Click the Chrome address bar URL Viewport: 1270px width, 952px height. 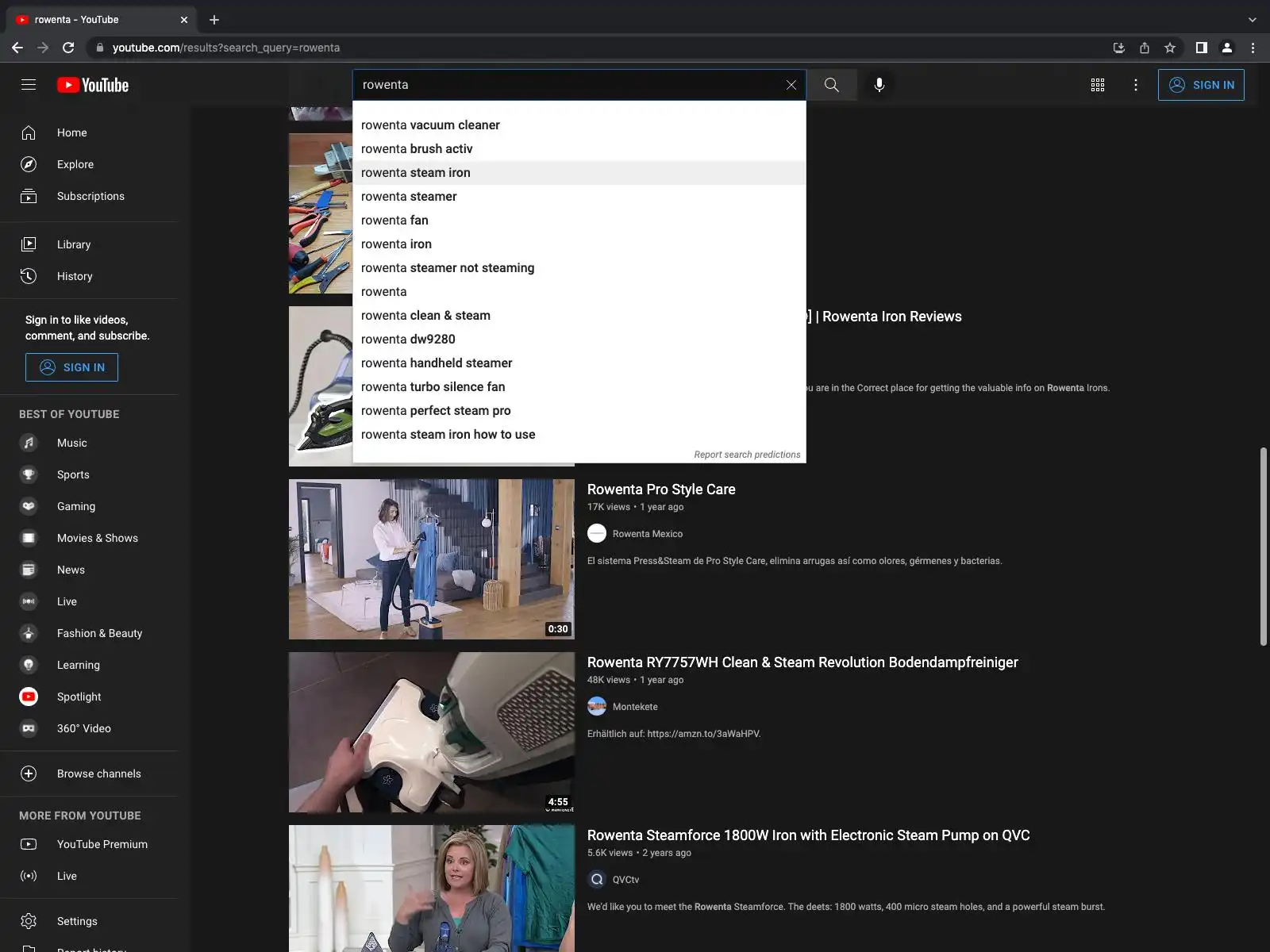click(226, 48)
